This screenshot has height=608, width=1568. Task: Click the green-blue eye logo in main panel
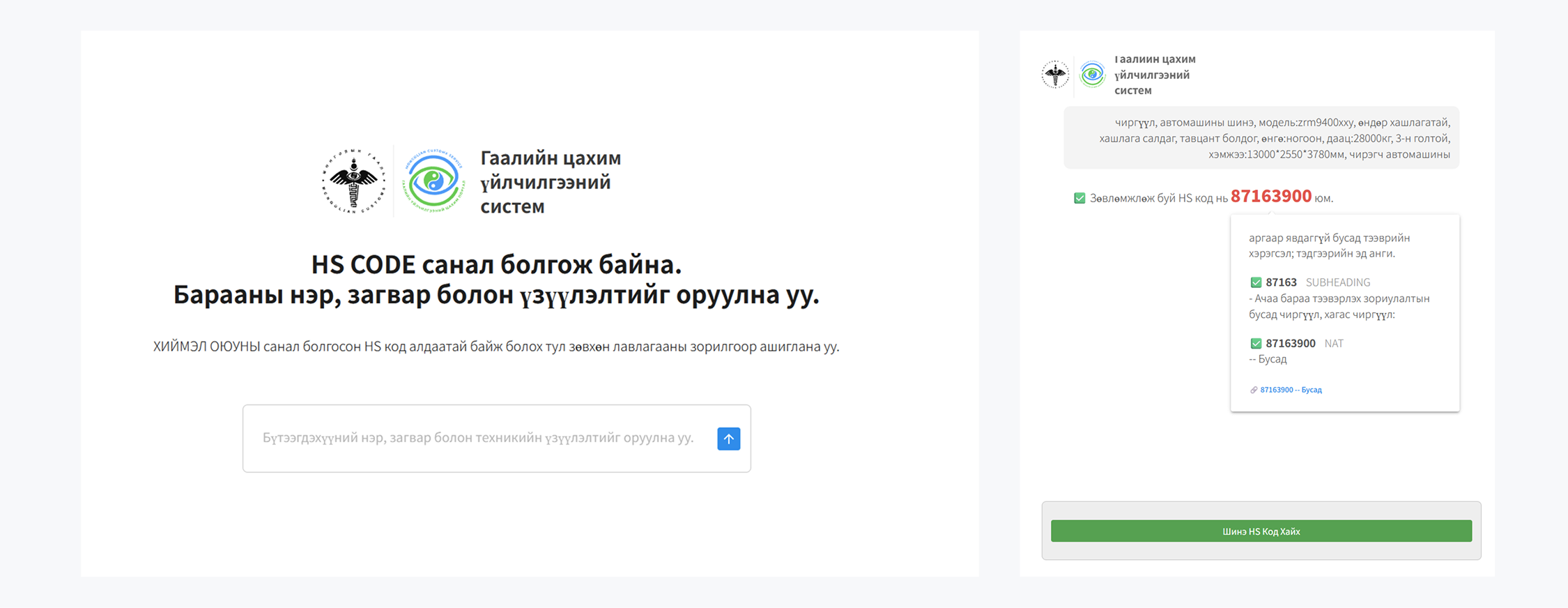[x=433, y=181]
